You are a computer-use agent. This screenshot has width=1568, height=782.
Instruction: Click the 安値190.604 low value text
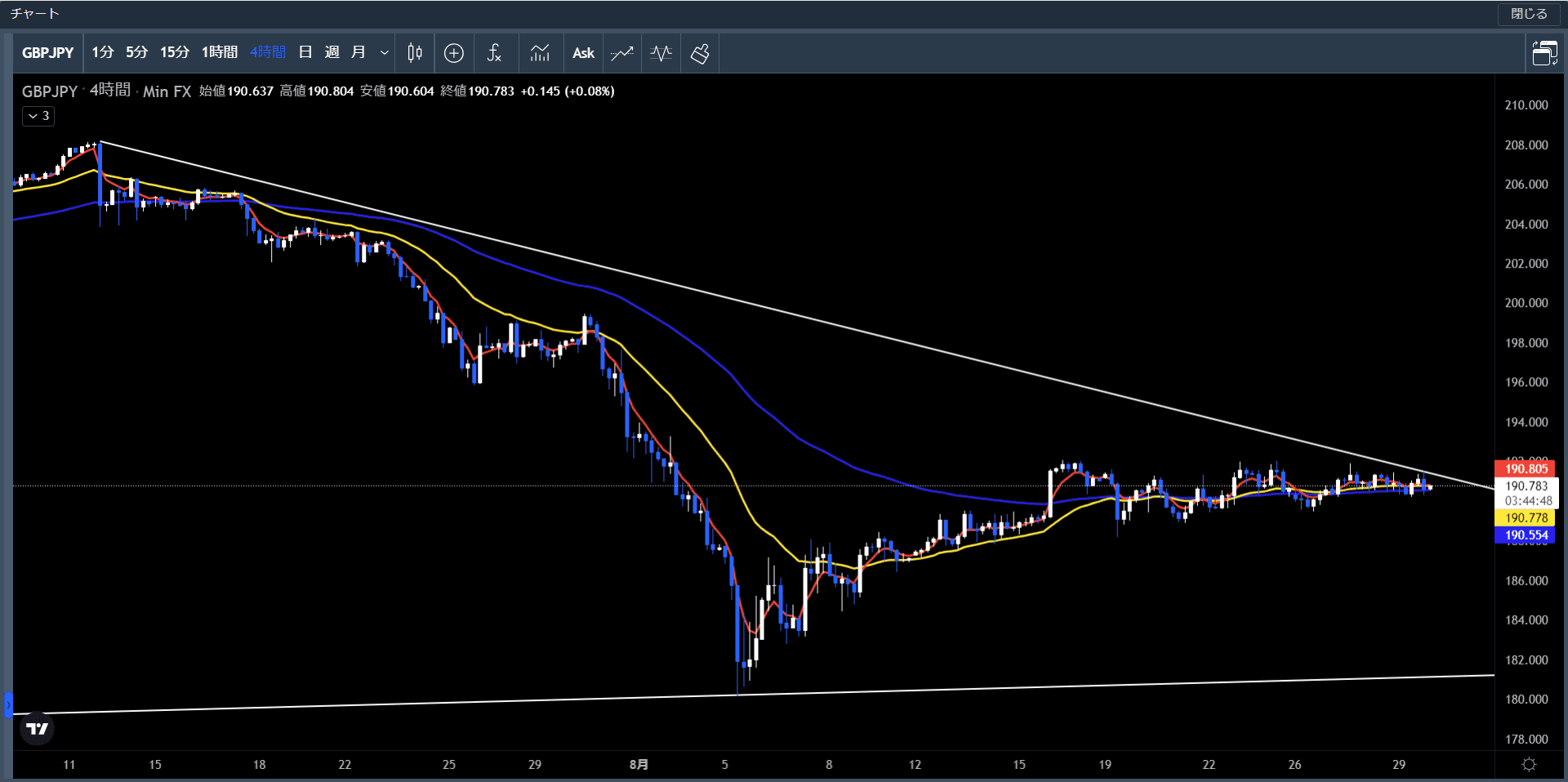tap(397, 91)
